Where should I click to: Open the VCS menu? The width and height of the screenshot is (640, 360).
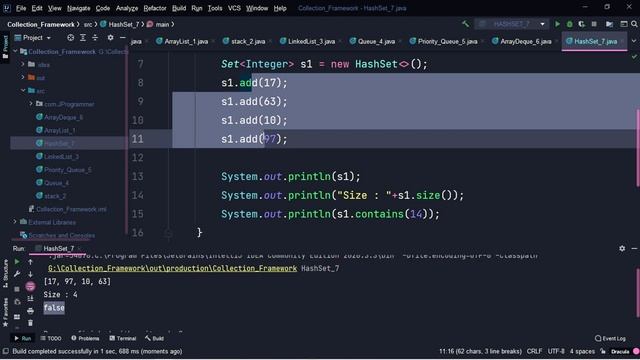[234, 8]
